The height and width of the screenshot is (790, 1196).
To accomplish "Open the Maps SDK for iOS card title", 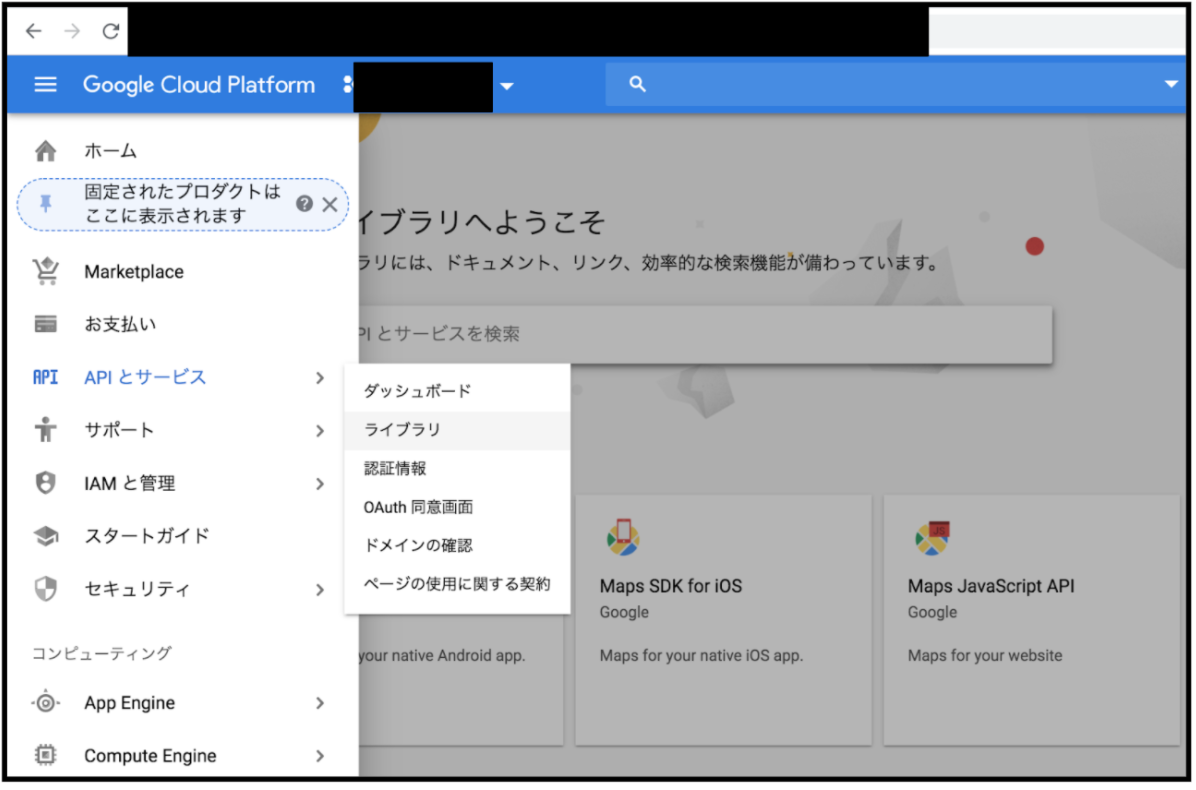I will 672,587.
